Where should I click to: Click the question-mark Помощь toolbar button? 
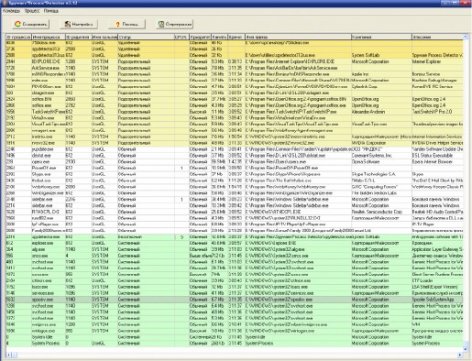pyautogui.click(x=127, y=24)
